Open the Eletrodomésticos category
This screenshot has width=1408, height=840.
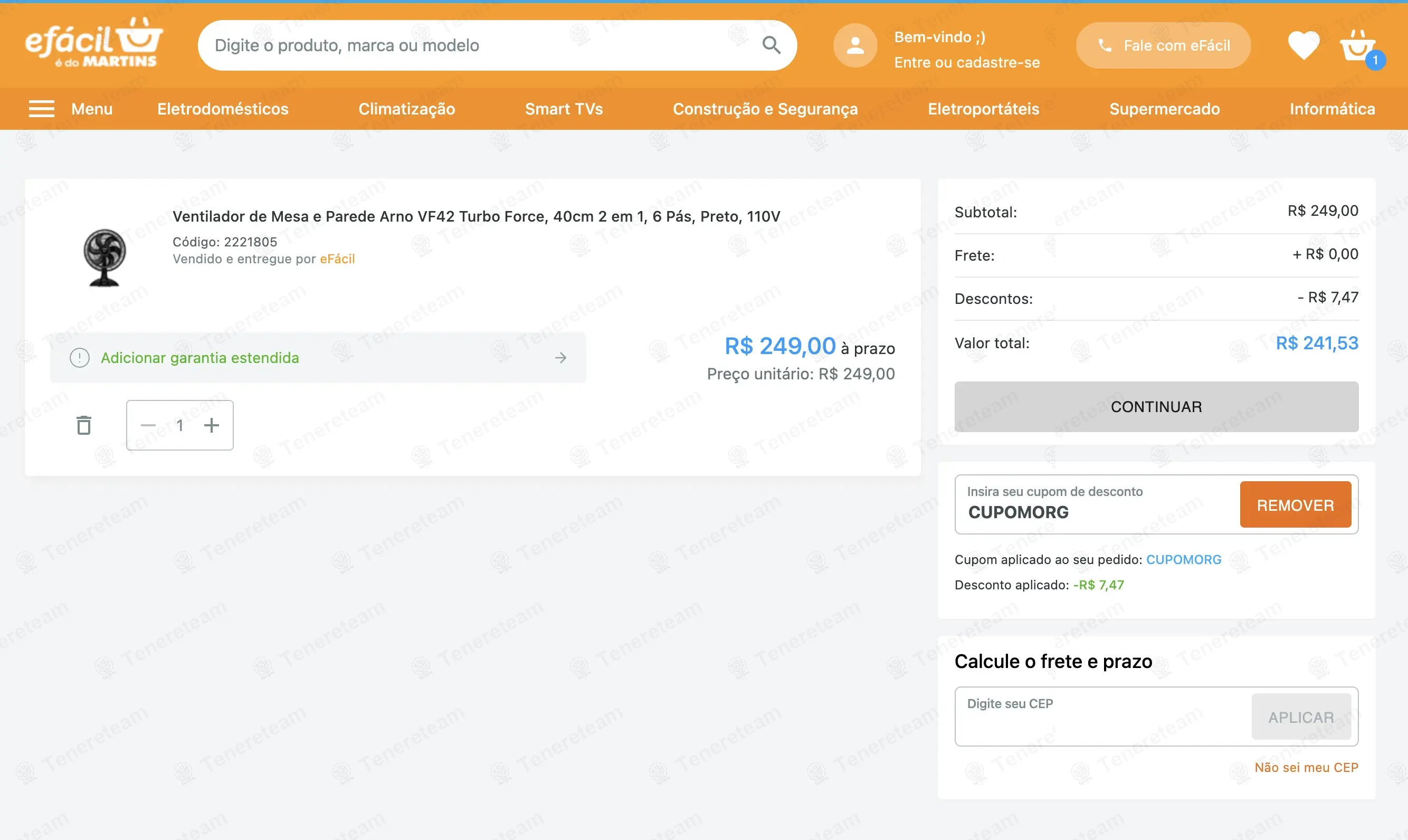tap(223, 109)
